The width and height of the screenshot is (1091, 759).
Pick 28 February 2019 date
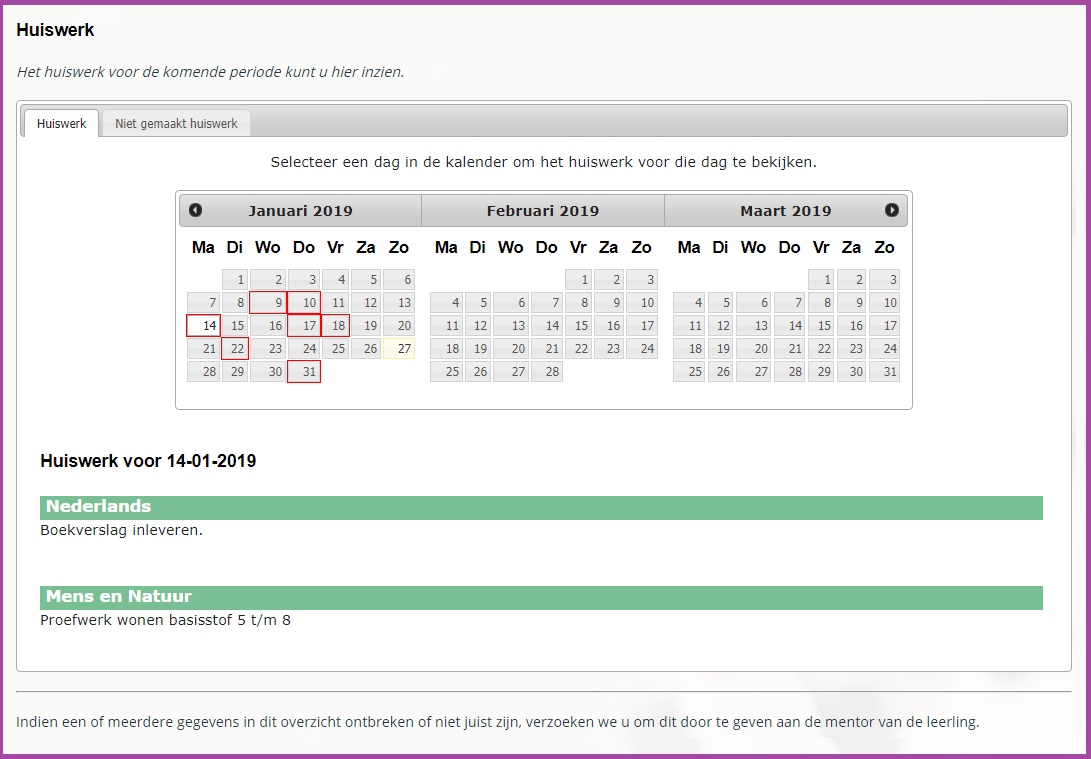tap(547, 372)
